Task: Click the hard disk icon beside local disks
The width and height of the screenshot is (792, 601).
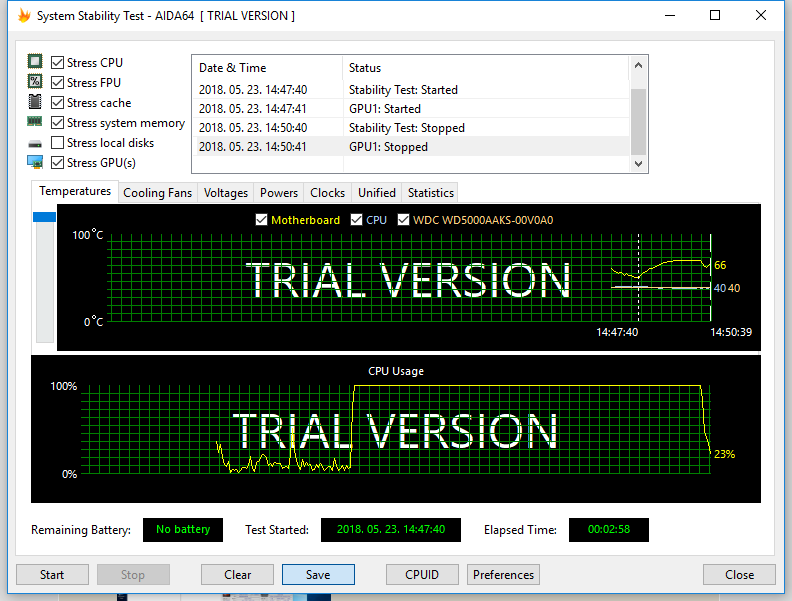Action: point(35,143)
